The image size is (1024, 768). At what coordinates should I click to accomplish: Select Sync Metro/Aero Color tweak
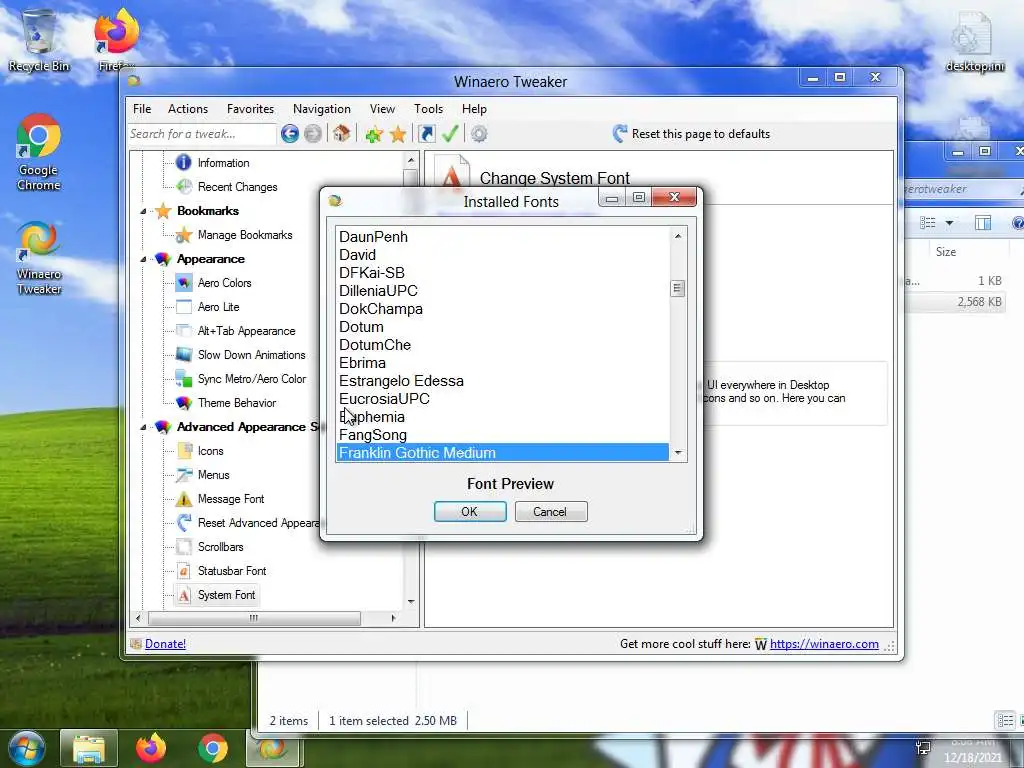coord(251,379)
